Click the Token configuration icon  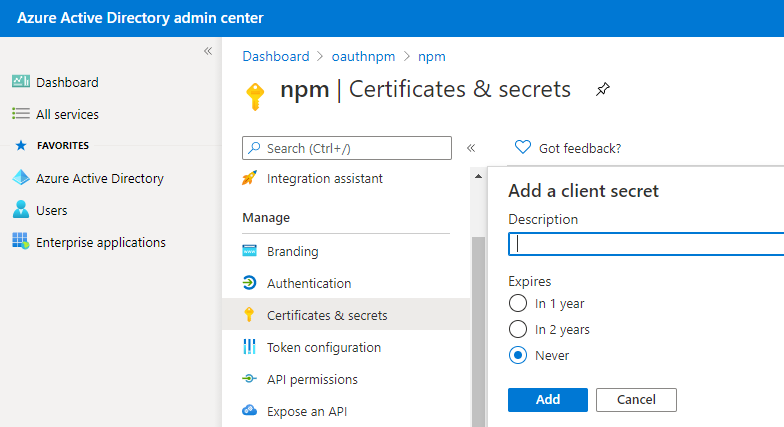(x=250, y=347)
